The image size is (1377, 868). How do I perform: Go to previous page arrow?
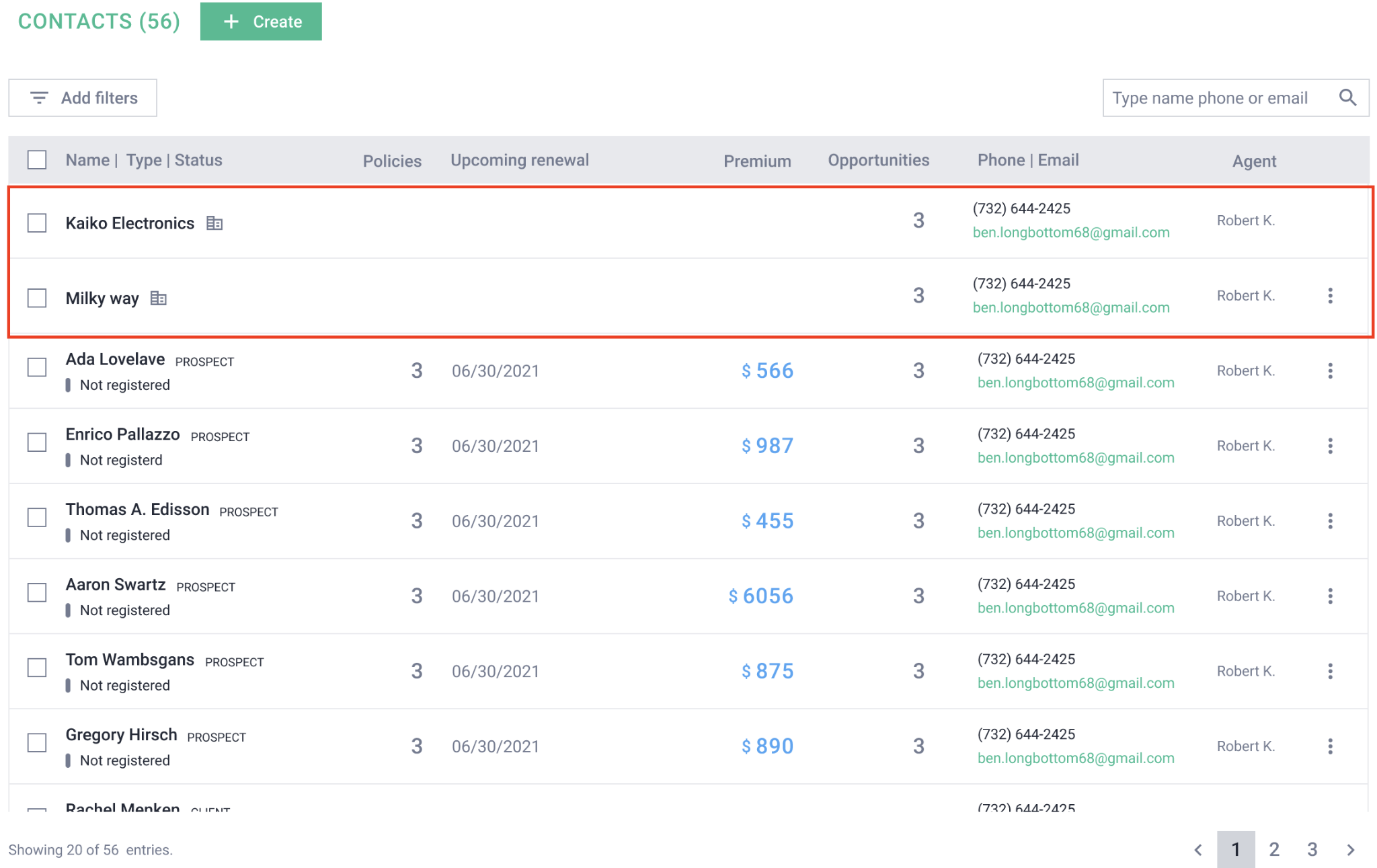pos(1198,850)
